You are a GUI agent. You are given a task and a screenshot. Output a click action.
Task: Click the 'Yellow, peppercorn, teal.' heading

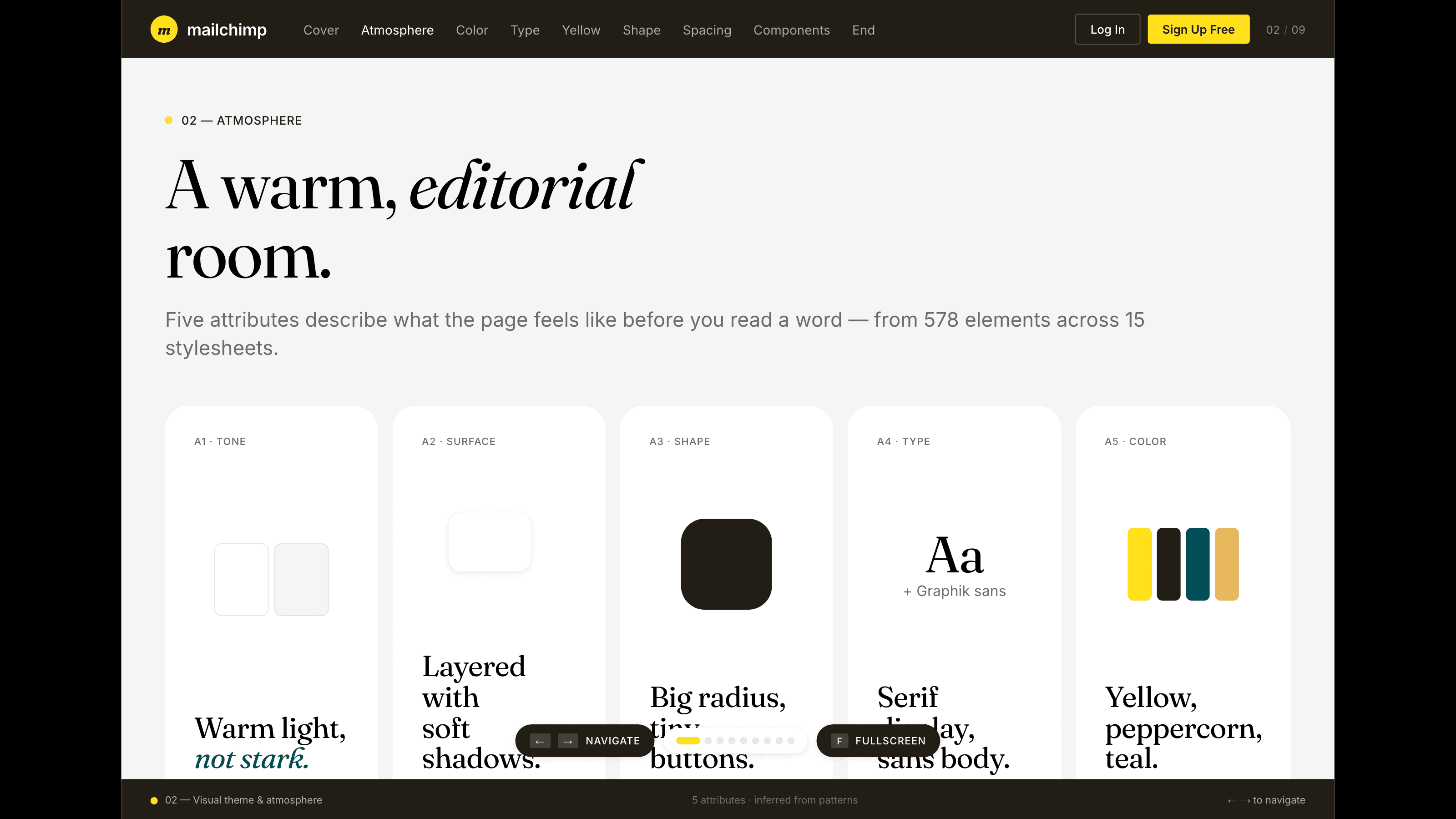click(x=1183, y=728)
